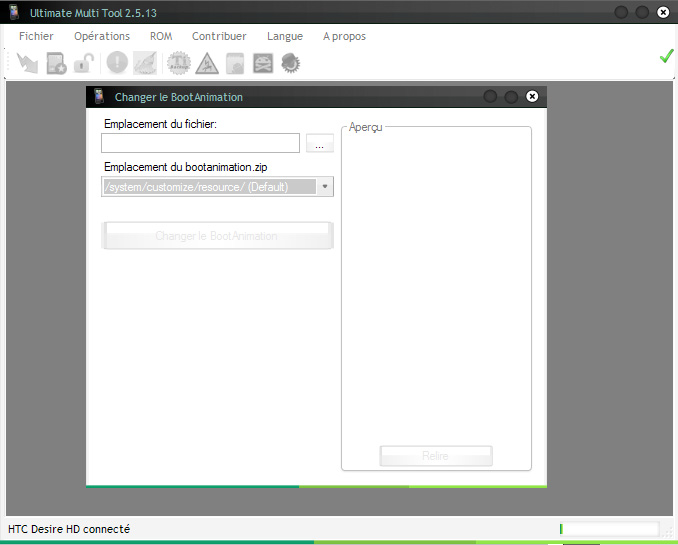Minimize the Changer le BootAnimation dialog
This screenshot has height=545, width=678.
point(490,96)
